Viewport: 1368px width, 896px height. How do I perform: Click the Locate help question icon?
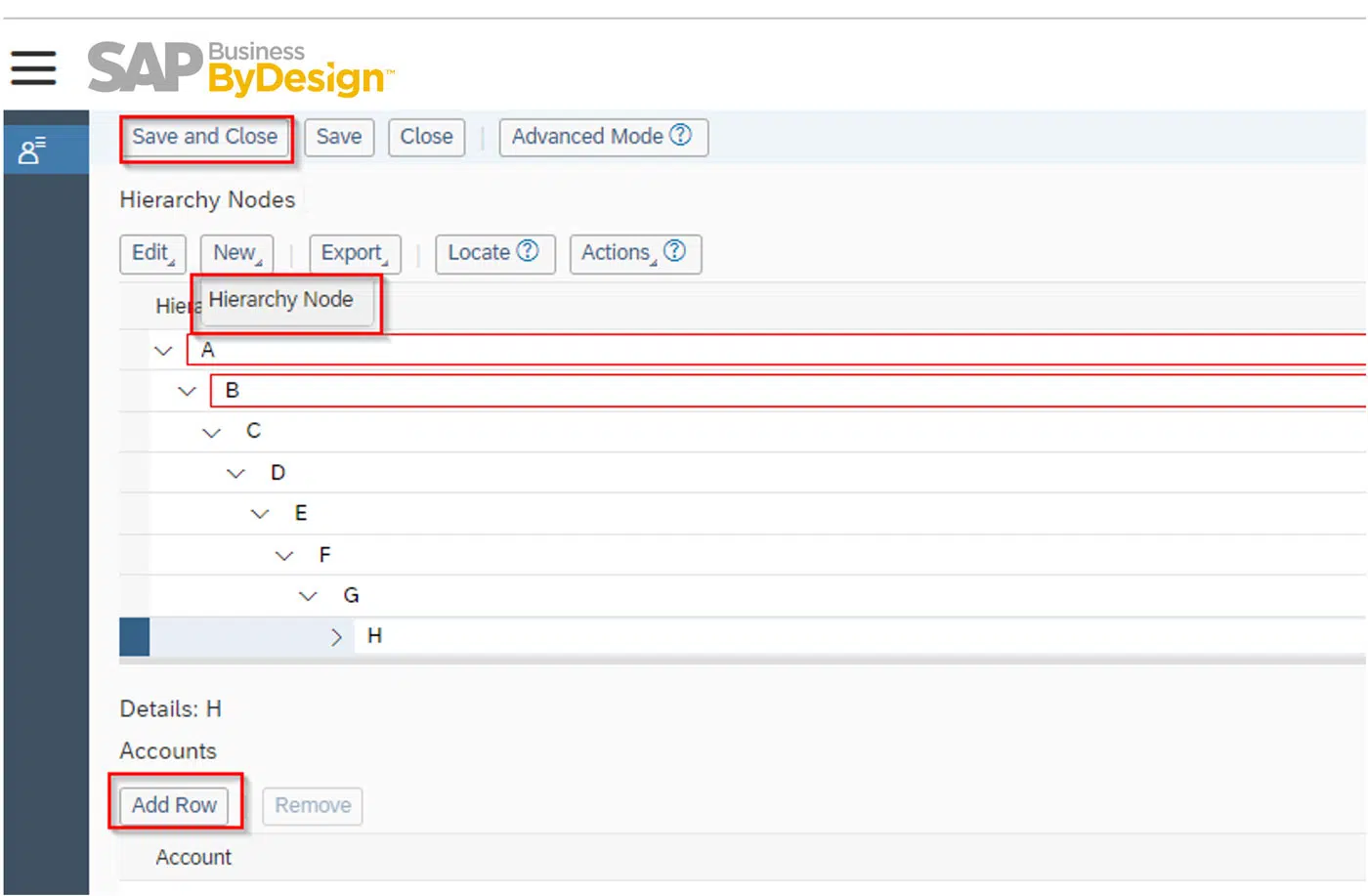[x=528, y=251]
